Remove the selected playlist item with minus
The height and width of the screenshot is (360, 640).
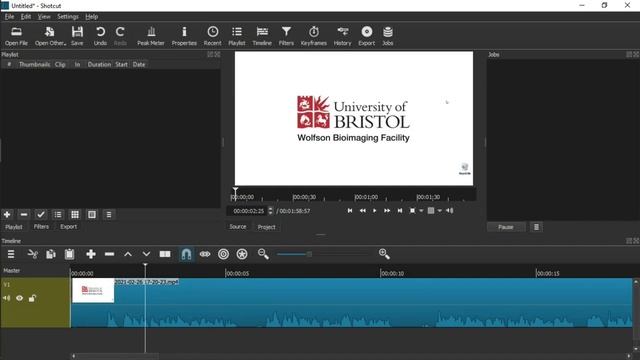(24, 214)
